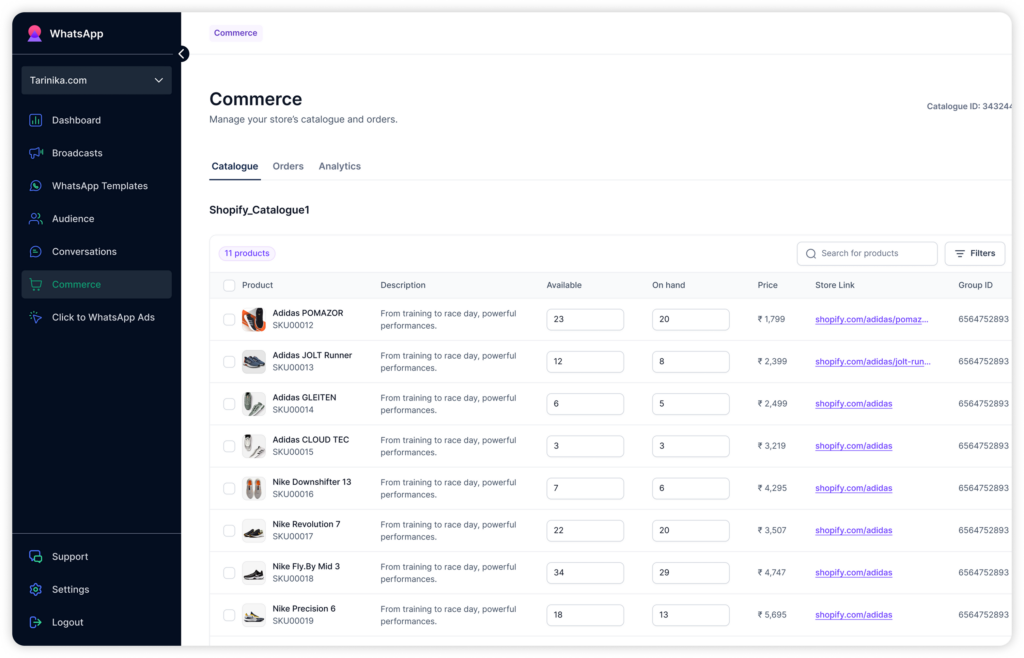Click the Commerce breadcrumb tag

point(236,33)
